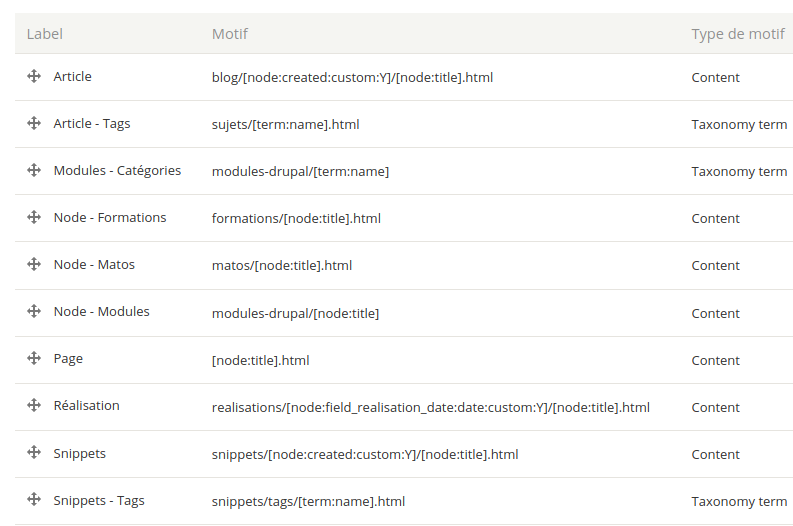Click the Label column header
The image size is (793, 526).
[44, 34]
